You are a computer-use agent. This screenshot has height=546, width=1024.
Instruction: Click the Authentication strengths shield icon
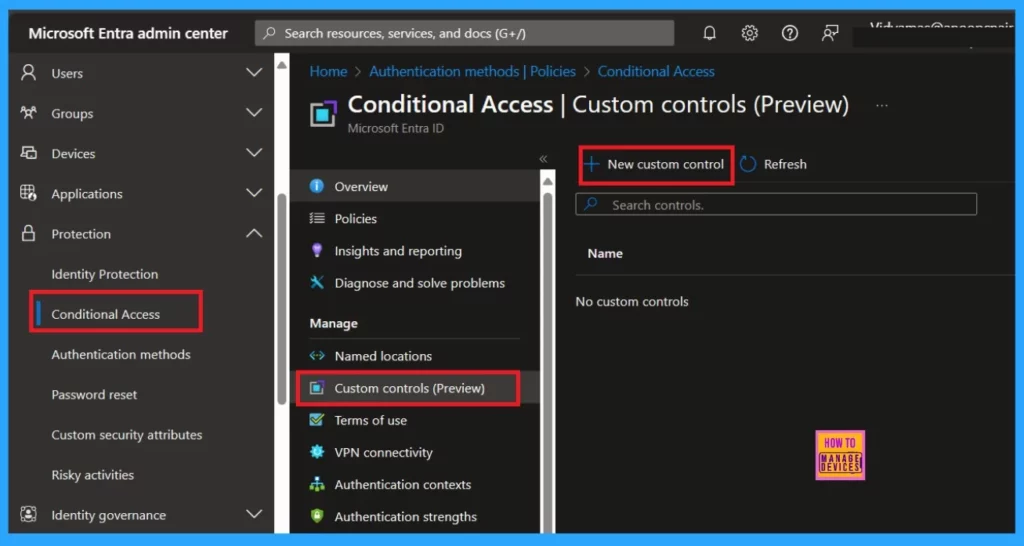click(x=317, y=516)
